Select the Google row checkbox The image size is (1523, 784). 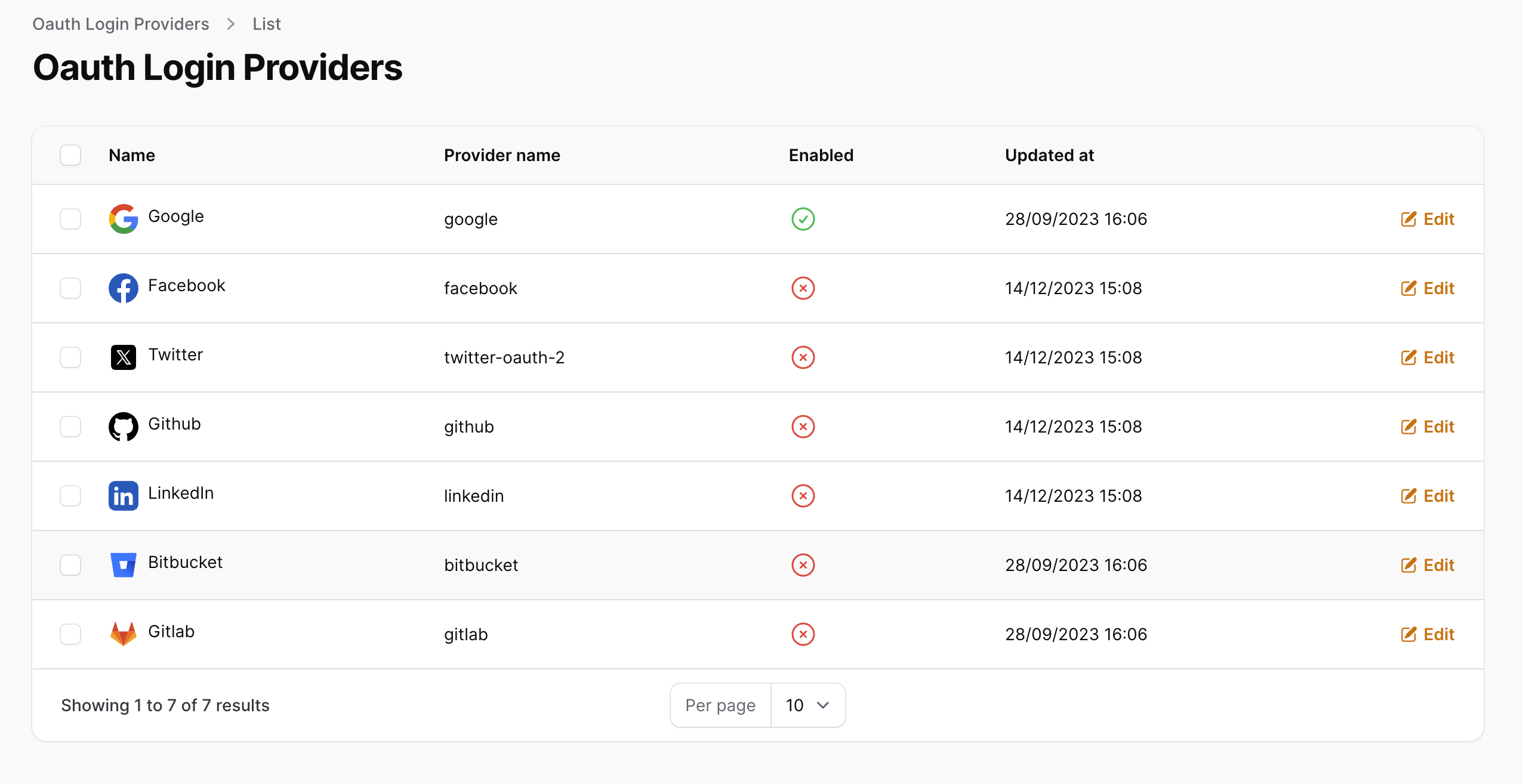(x=70, y=219)
